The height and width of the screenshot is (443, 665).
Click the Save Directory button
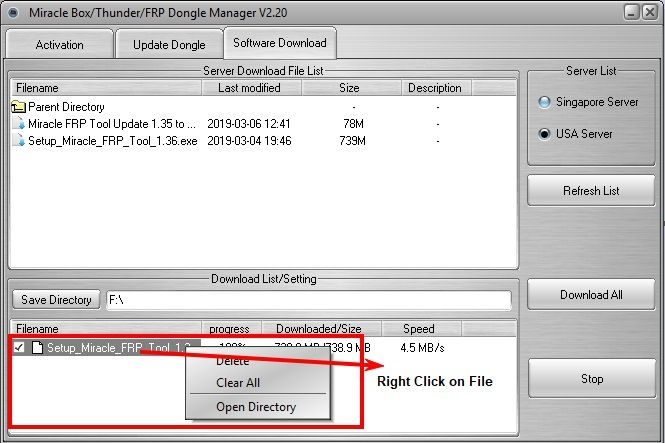click(56, 300)
